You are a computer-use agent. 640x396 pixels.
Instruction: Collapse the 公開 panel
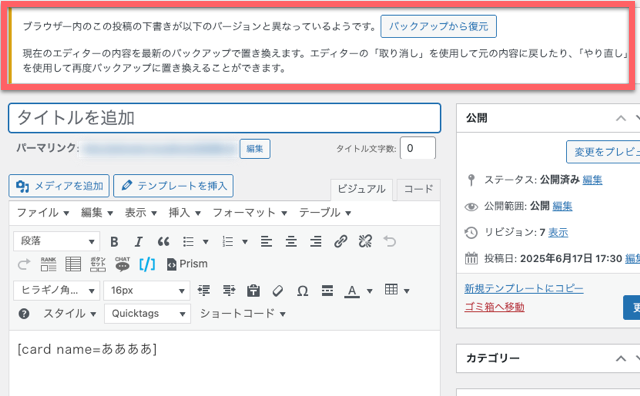pos(620,118)
